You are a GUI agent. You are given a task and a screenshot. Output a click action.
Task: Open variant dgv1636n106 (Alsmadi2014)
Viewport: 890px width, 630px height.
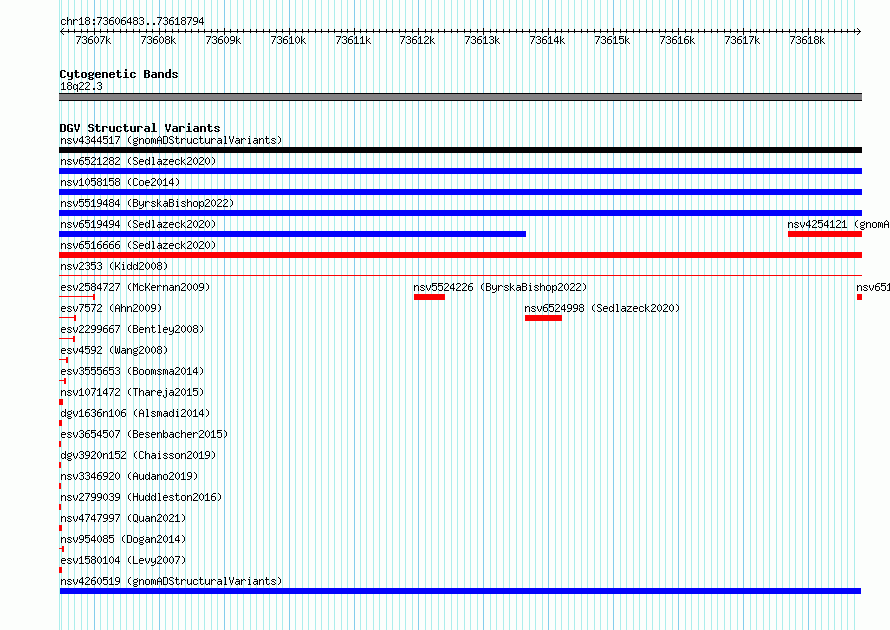pos(135,413)
